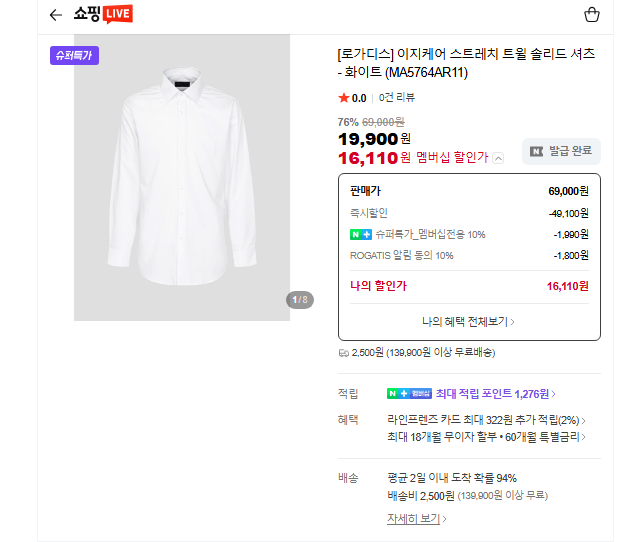Image resolution: width=640 pixels, height=542 pixels.
Task: Open 라인프렌즈 카드 추가 적립 benefit
Action: (x=486, y=420)
